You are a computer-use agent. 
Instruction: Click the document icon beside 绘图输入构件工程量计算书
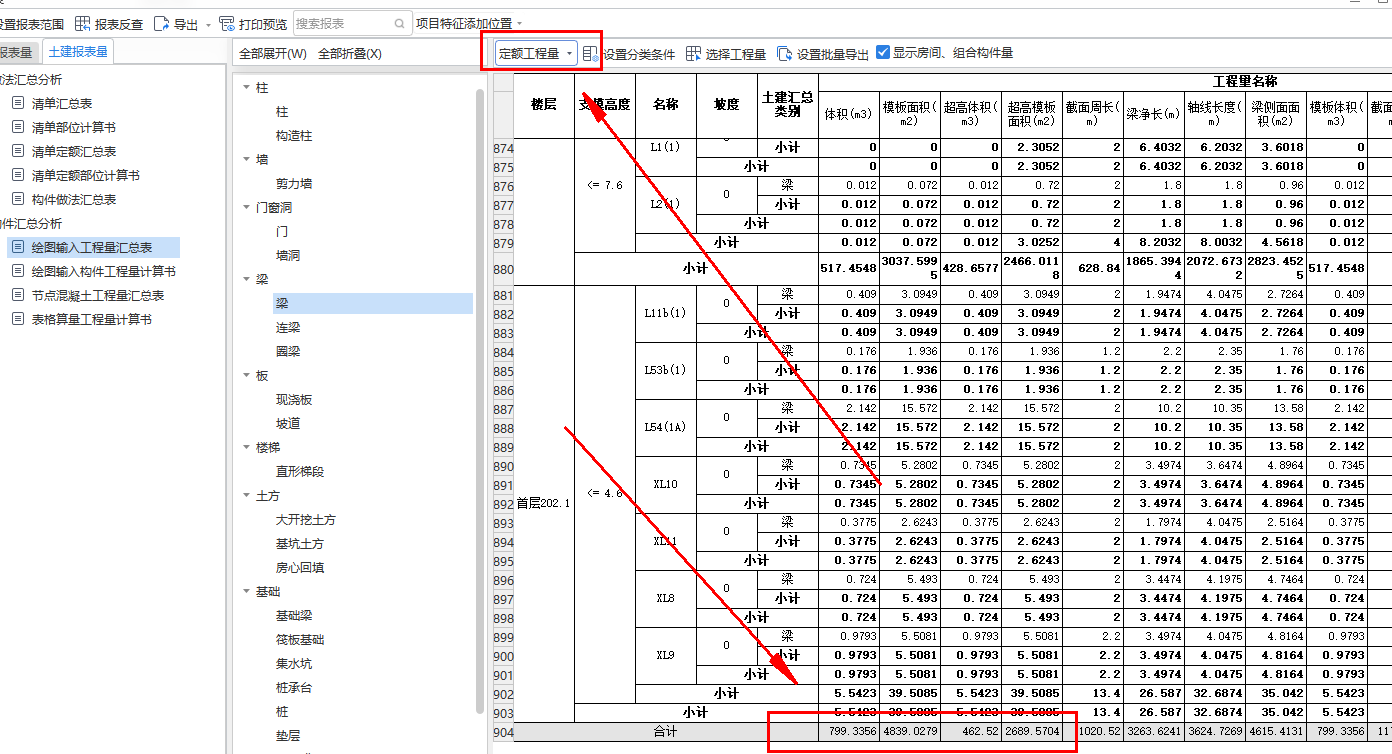coord(18,271)
